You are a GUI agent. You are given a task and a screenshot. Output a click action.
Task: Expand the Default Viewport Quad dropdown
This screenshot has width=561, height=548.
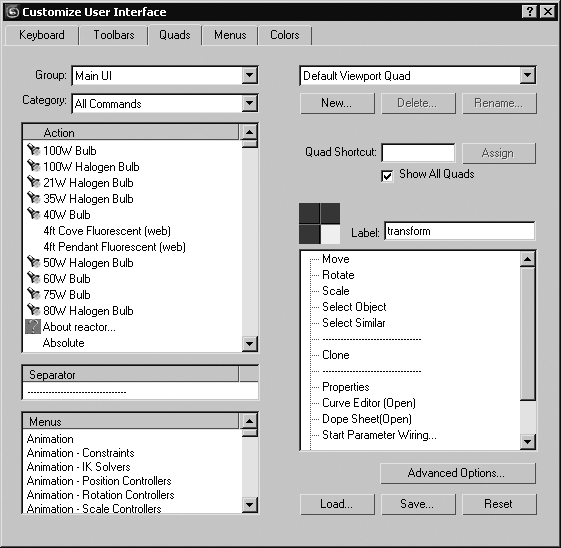coord(527,75)
